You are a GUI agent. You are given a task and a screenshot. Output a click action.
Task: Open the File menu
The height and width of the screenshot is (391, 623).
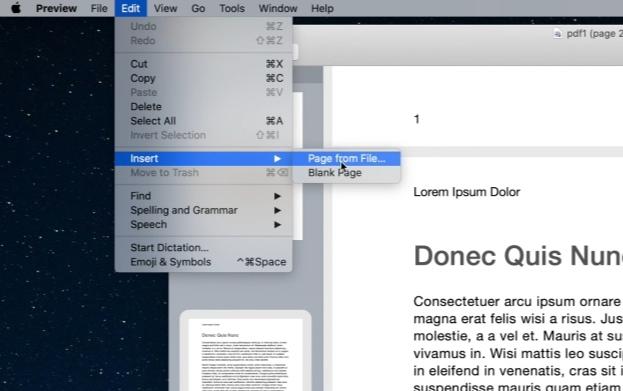[x=99, y=8]
